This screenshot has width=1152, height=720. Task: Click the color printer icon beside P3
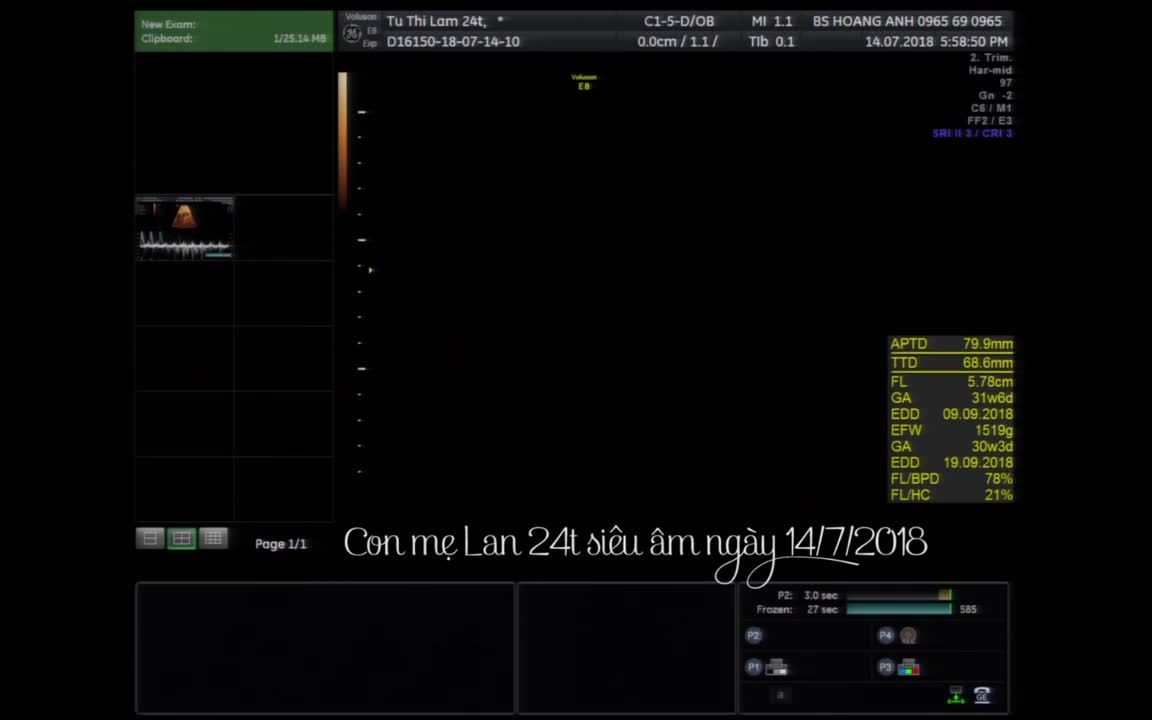909,667
